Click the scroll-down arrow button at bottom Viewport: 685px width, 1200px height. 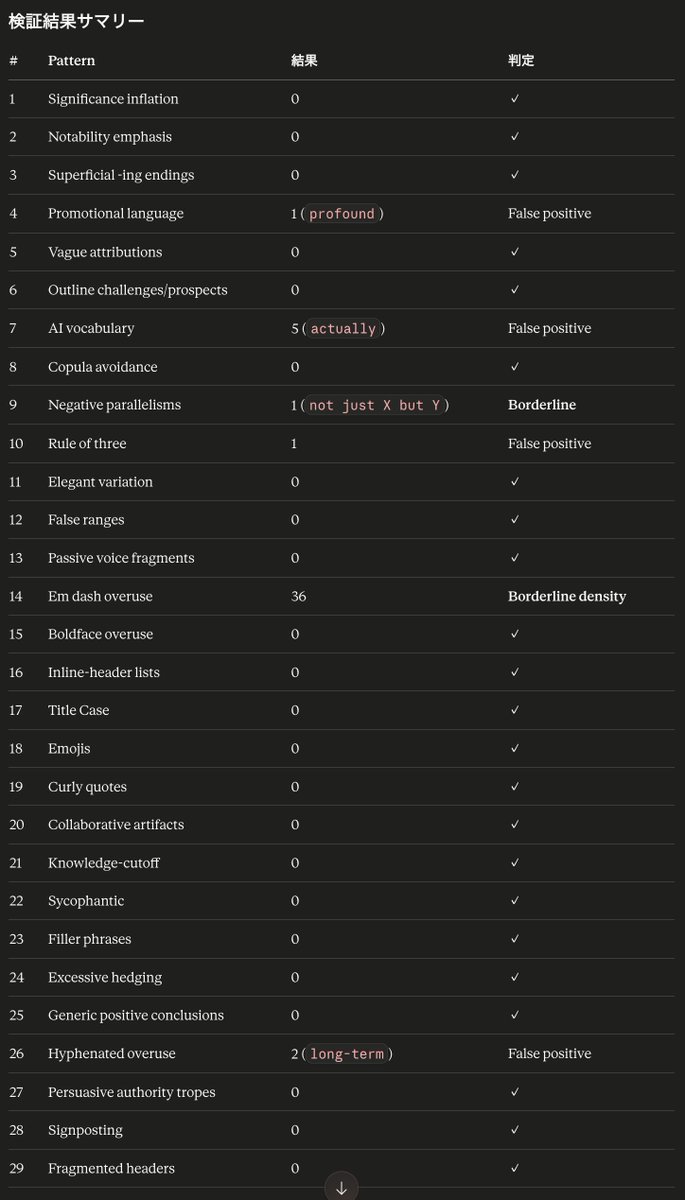341,1187
